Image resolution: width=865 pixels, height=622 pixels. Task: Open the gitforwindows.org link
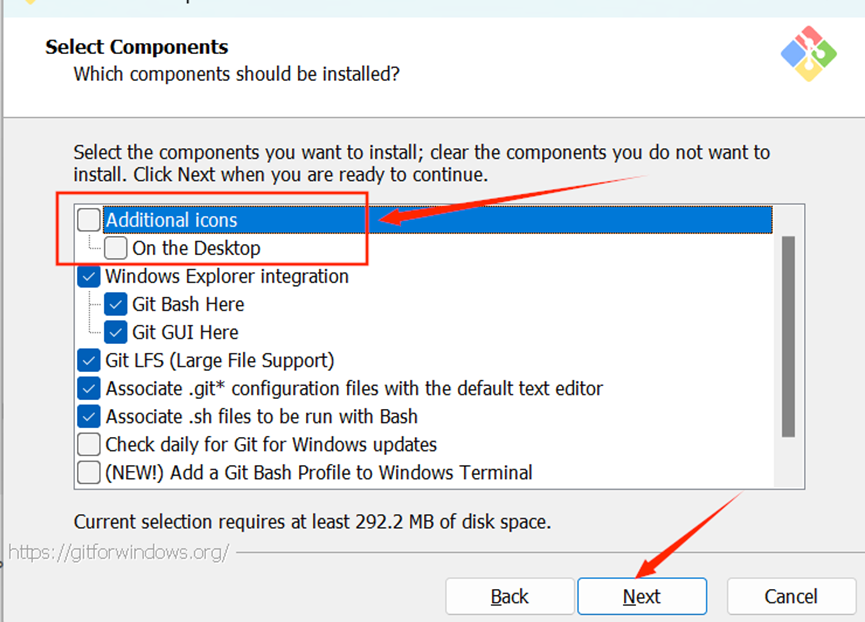tap(119, 551)
